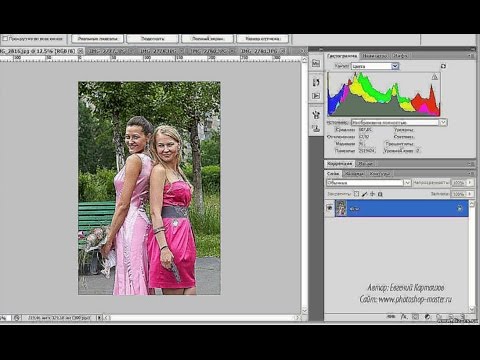Click the histogram cached data warning triangle

(435, 77)
